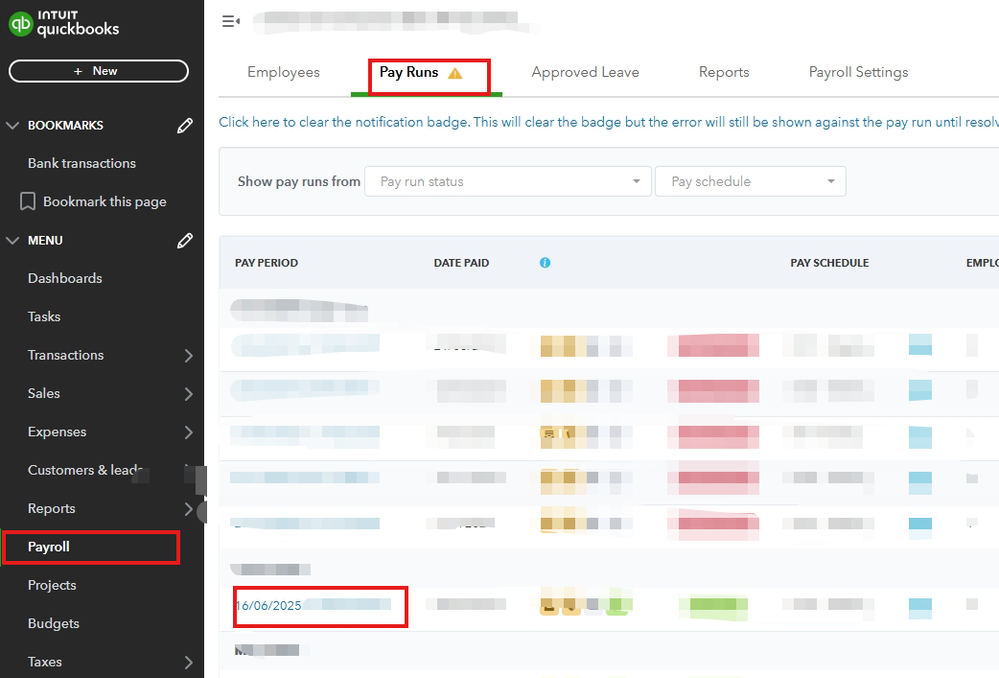The height and width of the screenshot is (678, 999).
Task: Open Bank transactions bookmark
Action: pos(82,163)
